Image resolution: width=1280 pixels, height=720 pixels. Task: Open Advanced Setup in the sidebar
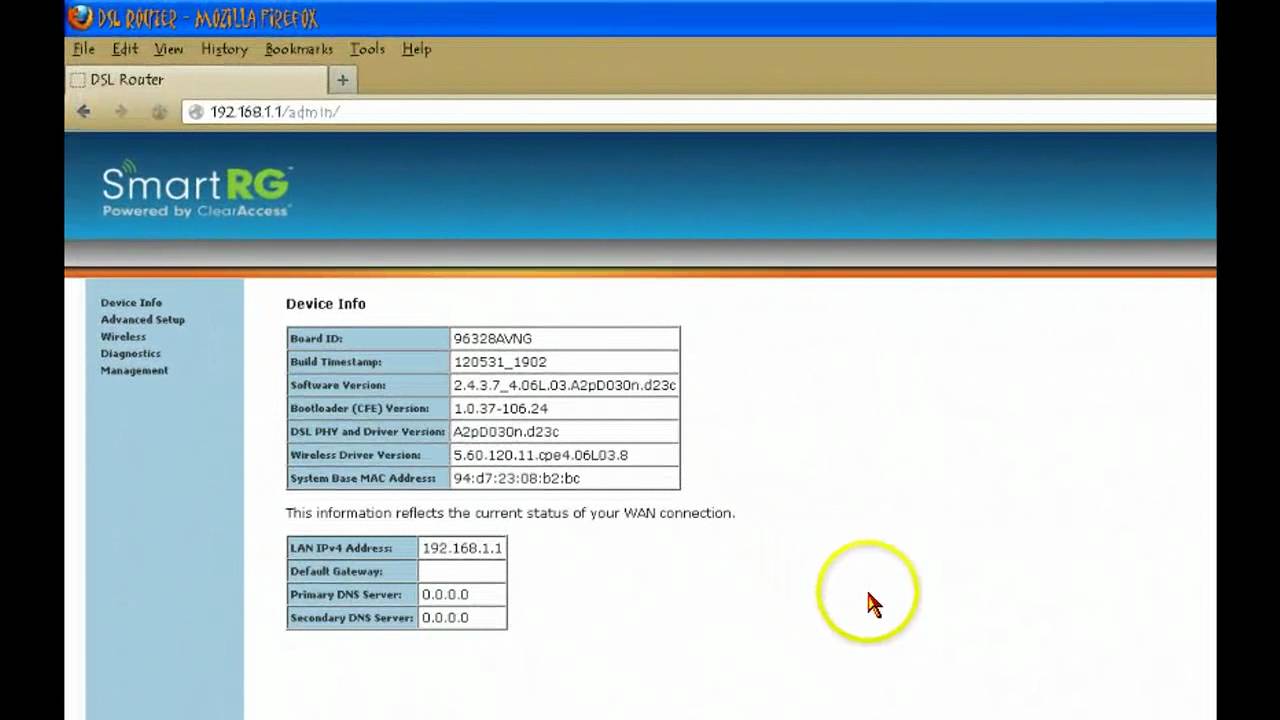(142, 320)
